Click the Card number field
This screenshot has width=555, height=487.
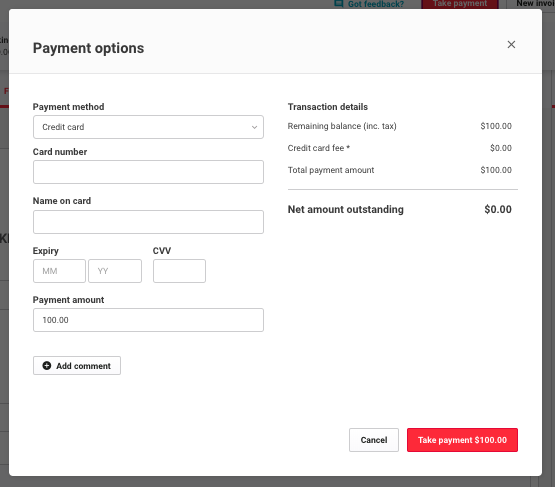tap(148, 172)
